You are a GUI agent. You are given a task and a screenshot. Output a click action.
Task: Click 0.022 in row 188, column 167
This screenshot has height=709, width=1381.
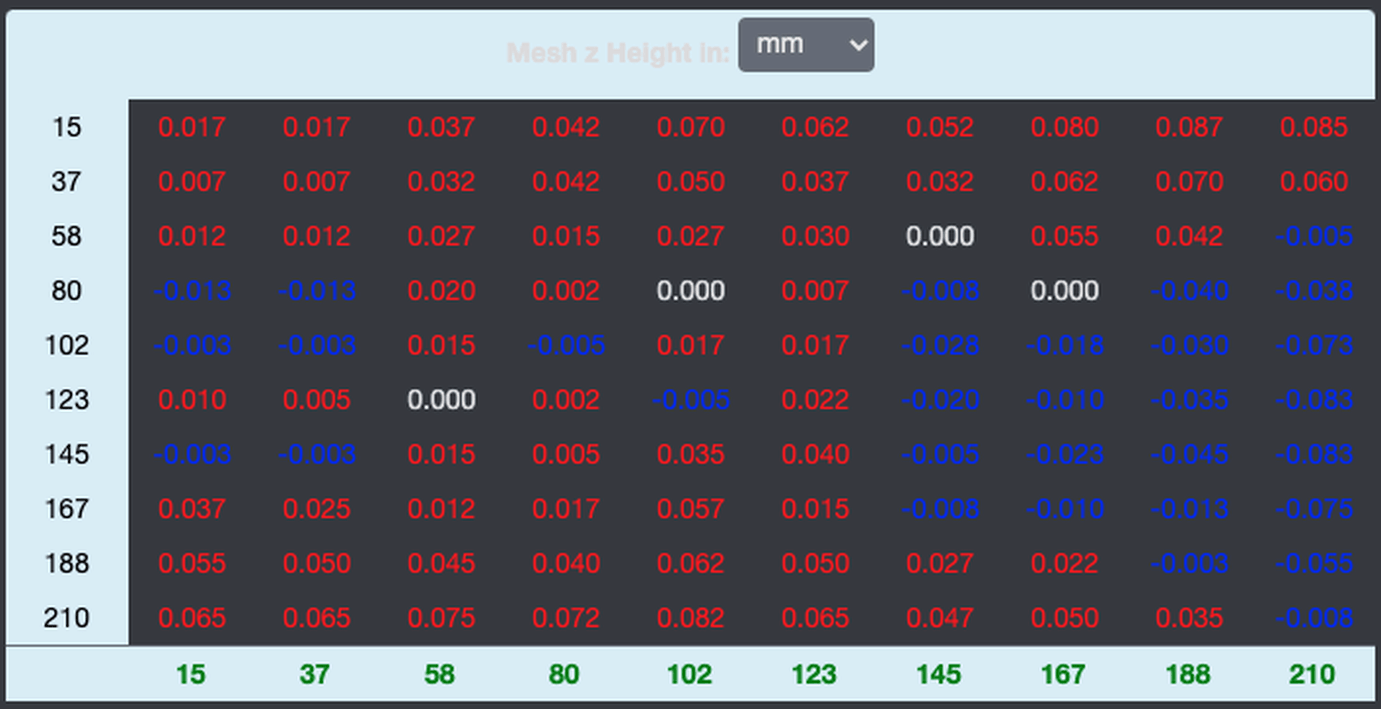(x=1065, y=563)
